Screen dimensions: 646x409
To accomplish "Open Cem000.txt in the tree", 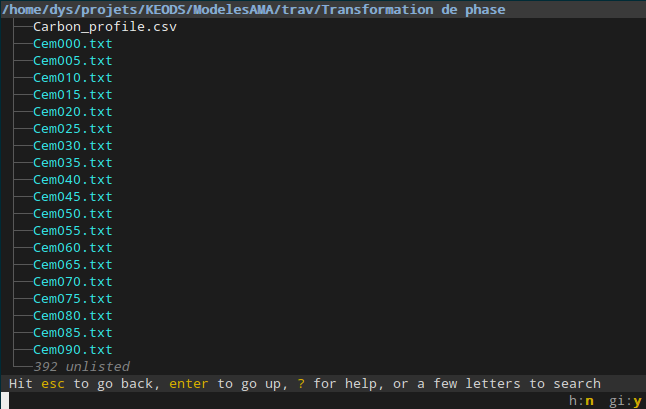I will click(73, 44).
